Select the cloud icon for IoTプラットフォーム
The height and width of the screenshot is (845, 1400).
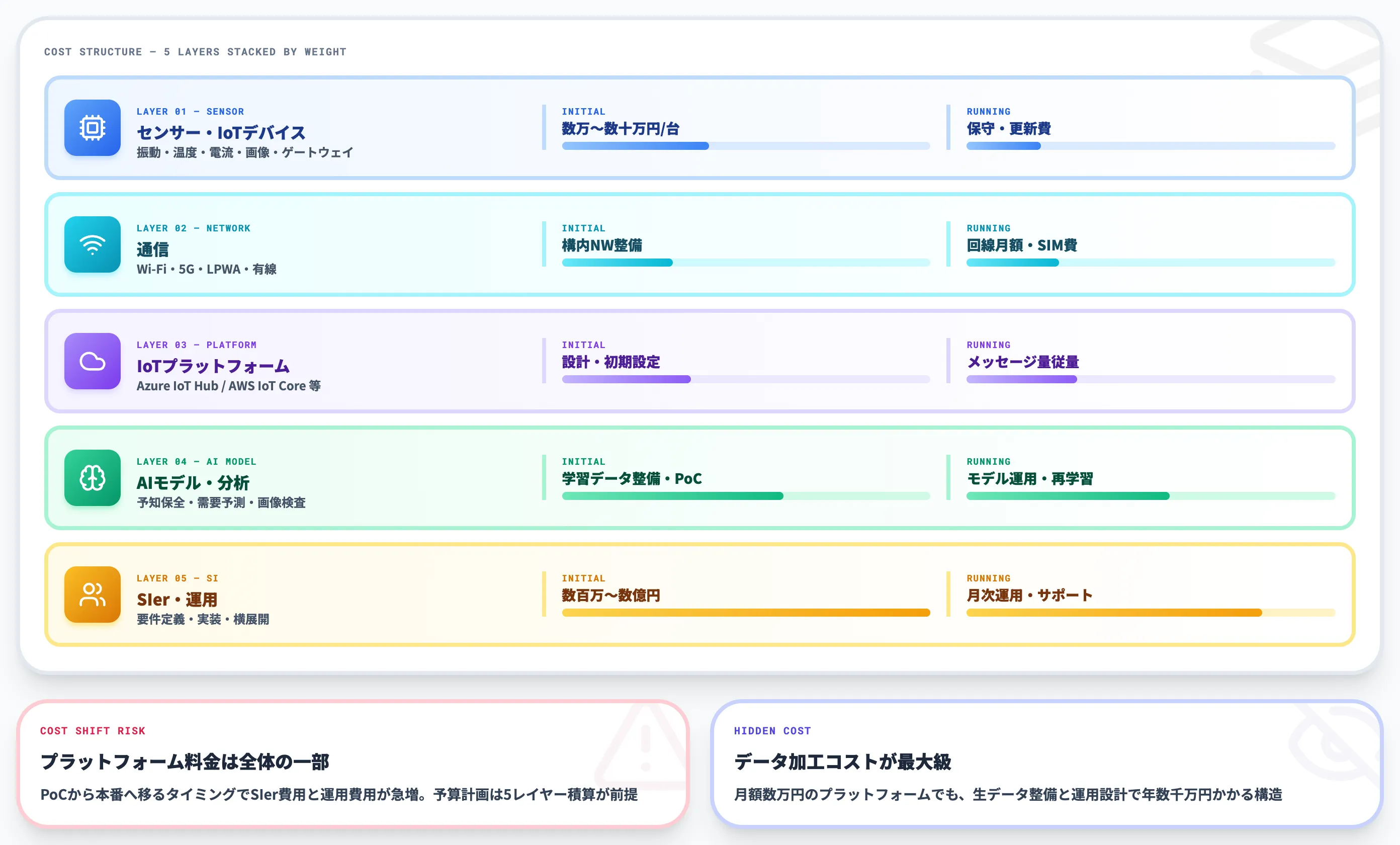(92, 362)
